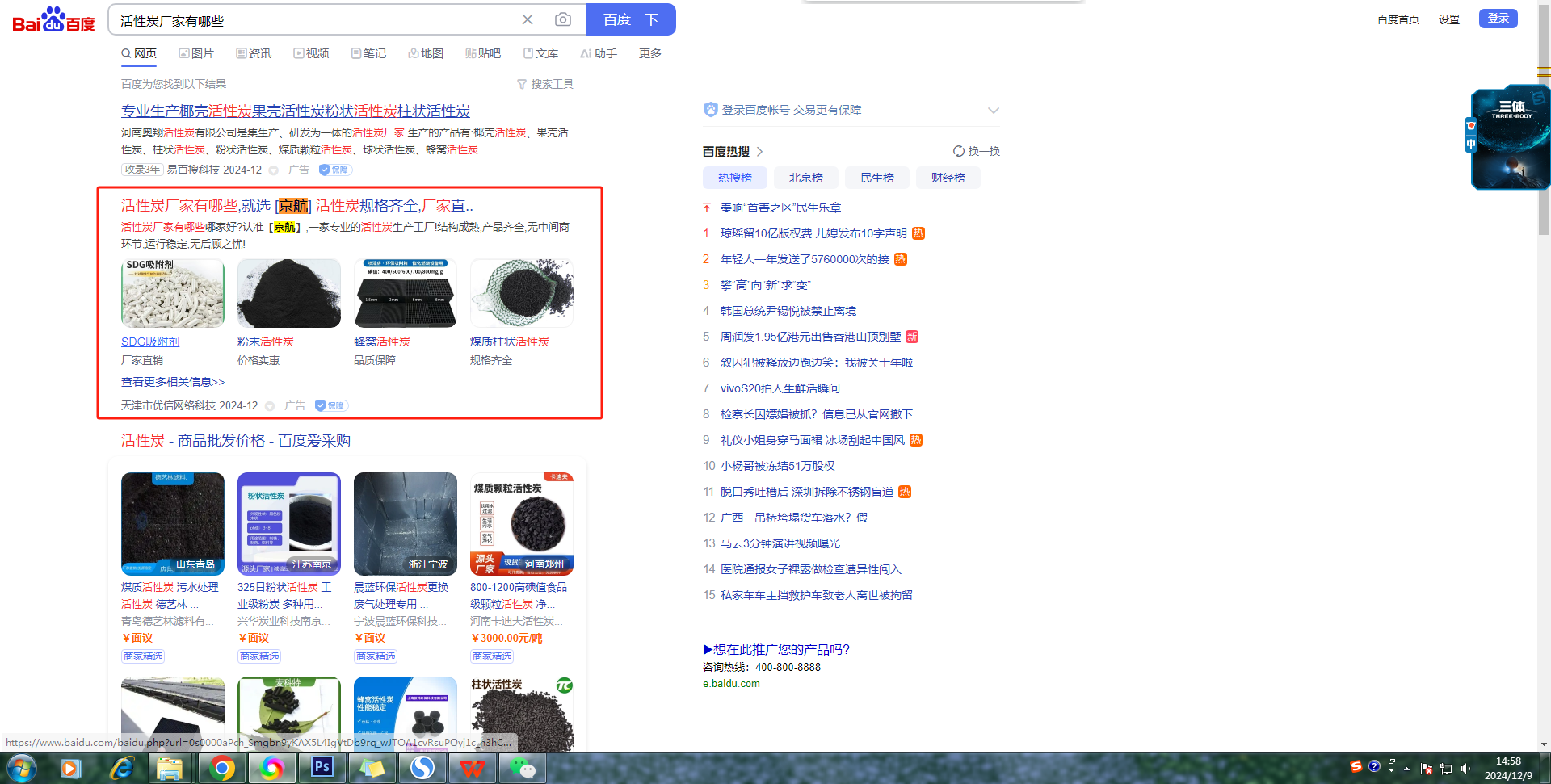This screenshot has height=784, width=1551.
Task: Open 搜索工具 filter options
Action: pos(545,84)
